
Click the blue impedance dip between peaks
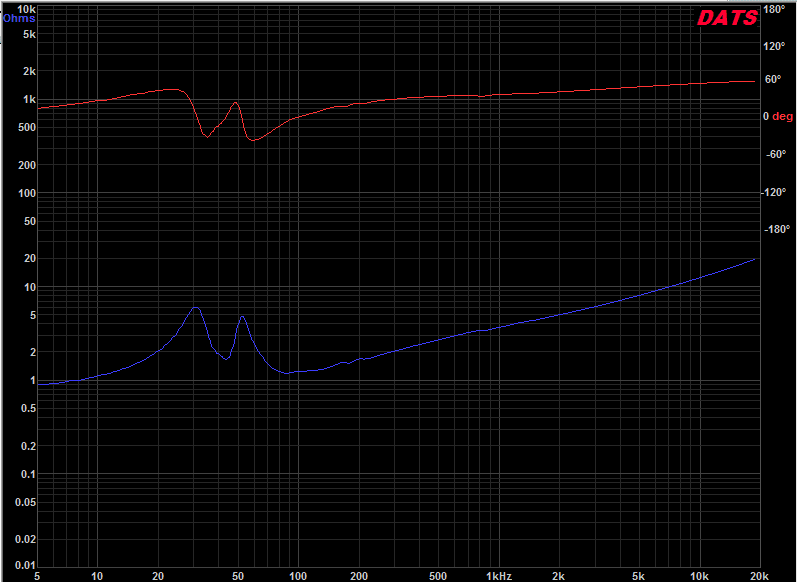[x=227, y=358]
